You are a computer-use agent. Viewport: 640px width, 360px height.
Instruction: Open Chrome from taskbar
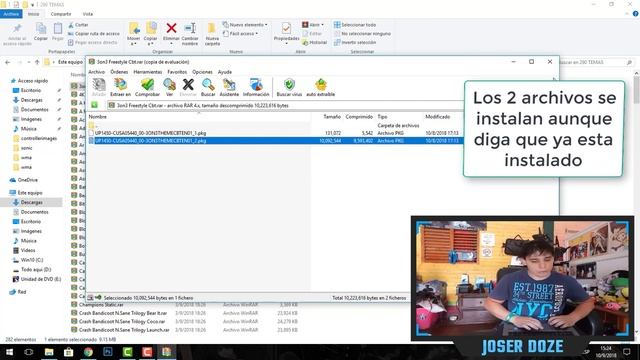(x=88, y=352)
